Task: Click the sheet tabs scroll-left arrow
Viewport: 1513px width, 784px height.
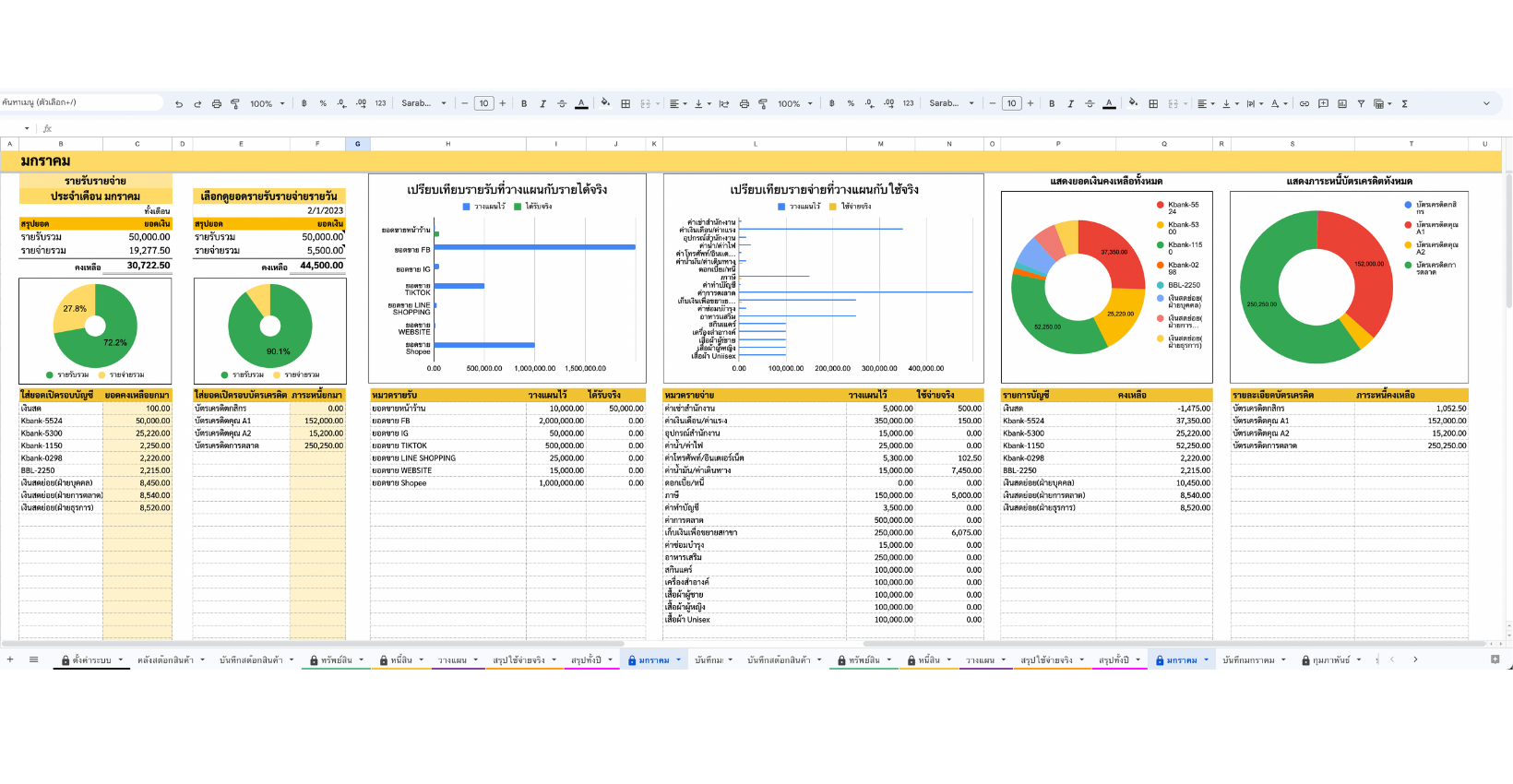Action: pos(1392,659)
